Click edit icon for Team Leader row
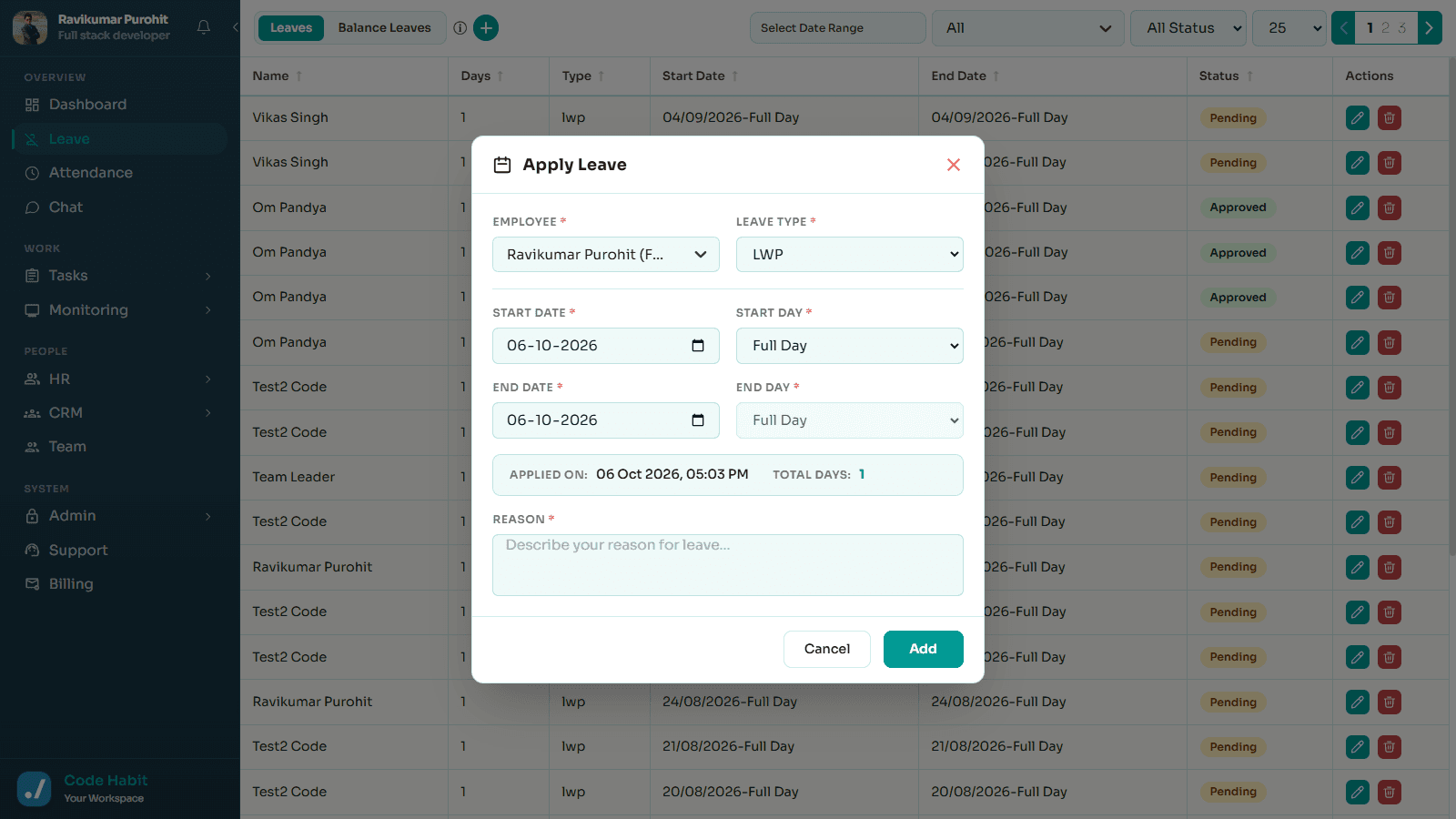This screenshot has height=819, width=1456. 1358,478
